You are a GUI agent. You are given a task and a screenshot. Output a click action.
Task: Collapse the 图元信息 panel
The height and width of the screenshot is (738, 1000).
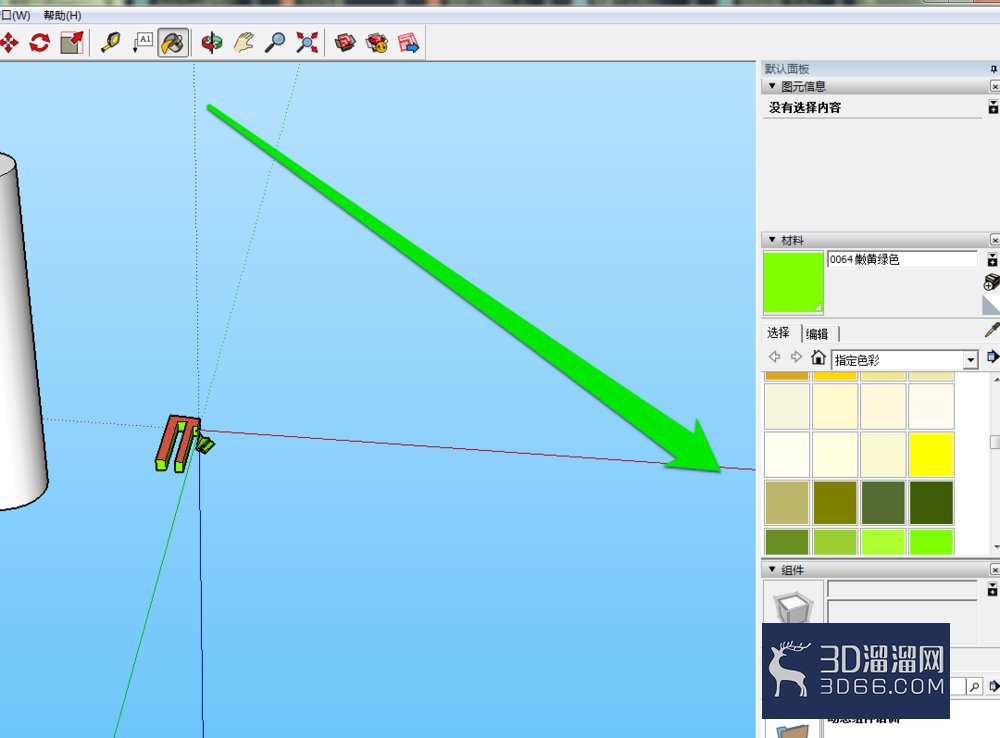tap(772, 85)
